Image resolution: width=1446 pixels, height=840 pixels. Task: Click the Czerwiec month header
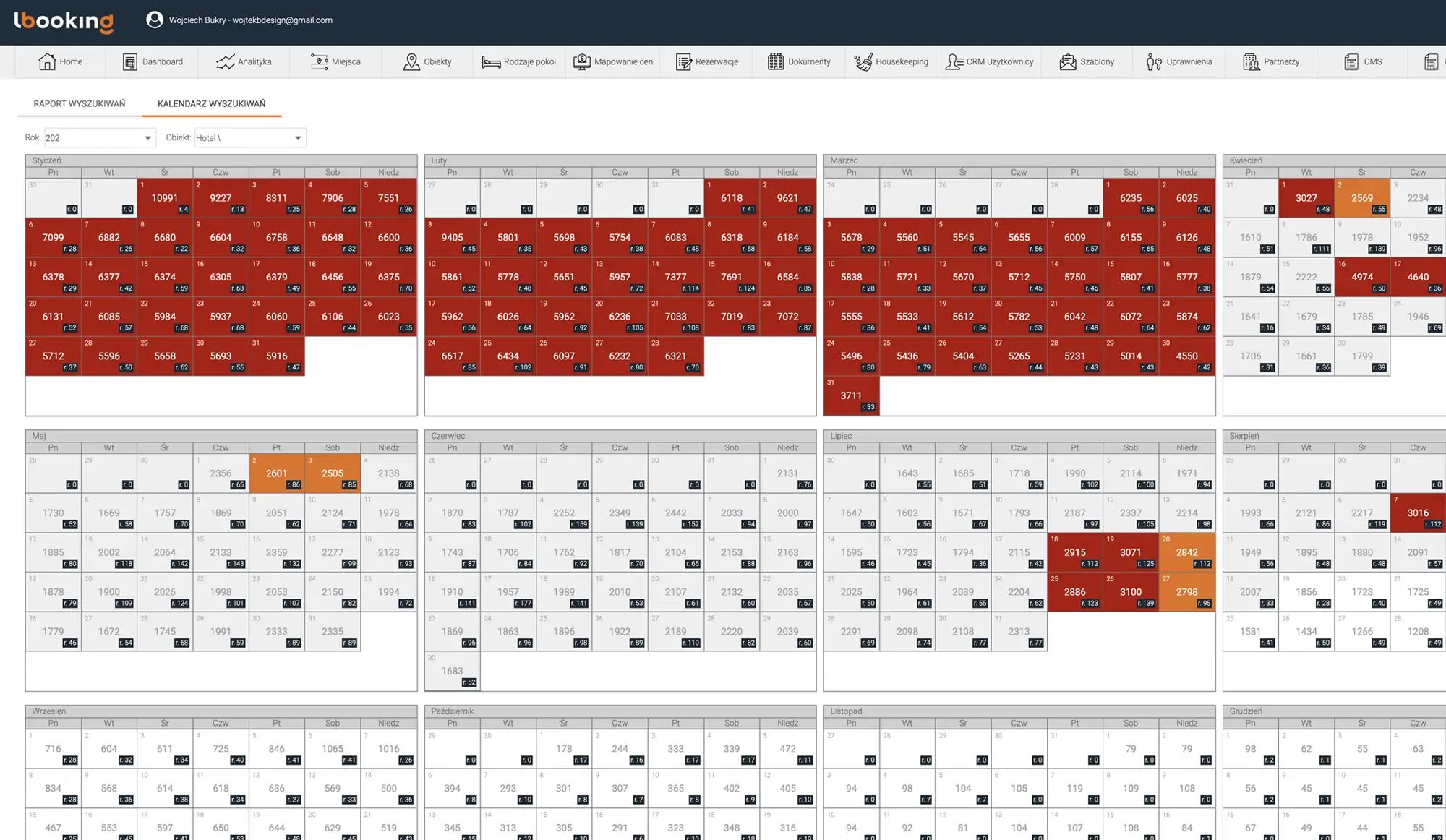pyautogui.click(x=620, y=436)
